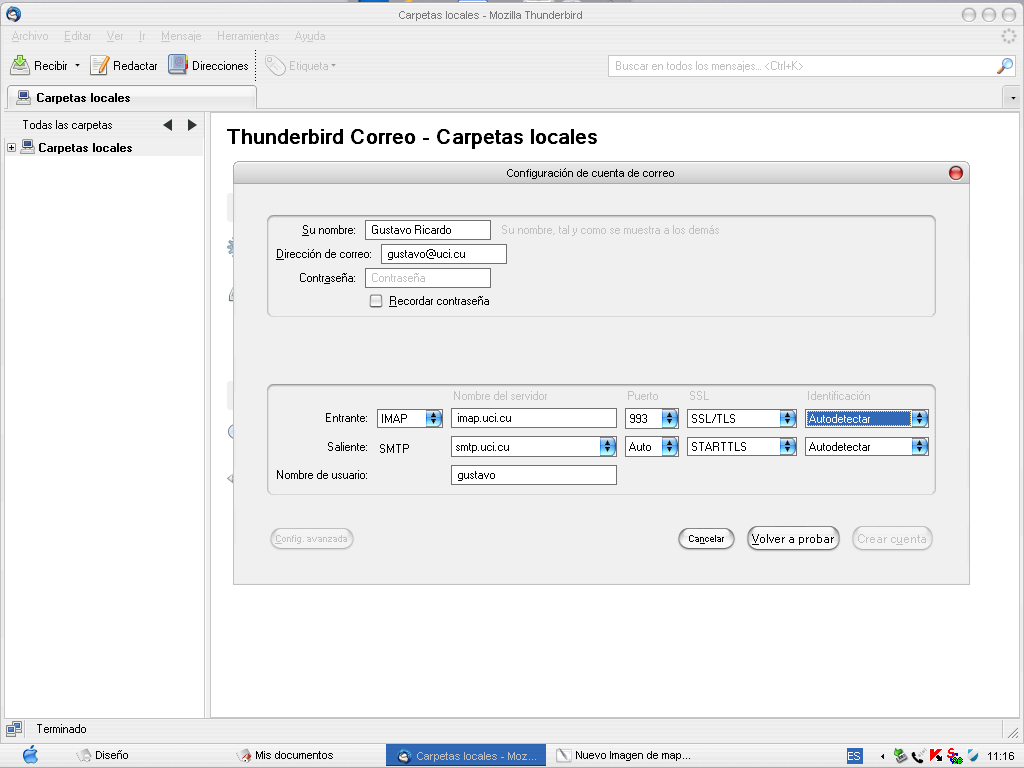The image size is (1024, 768).
Task: Click the Etiqueta tag icon
Action: point(275,65)
